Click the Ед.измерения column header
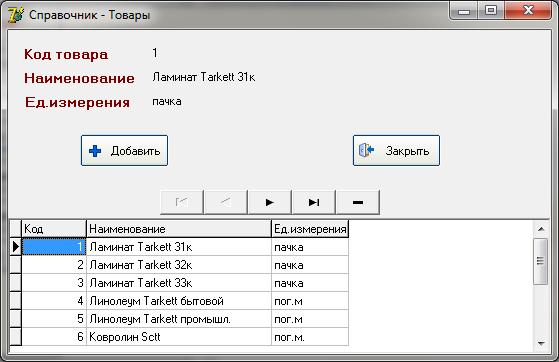This screenshot has width=559, height=362. pos(310,229)
